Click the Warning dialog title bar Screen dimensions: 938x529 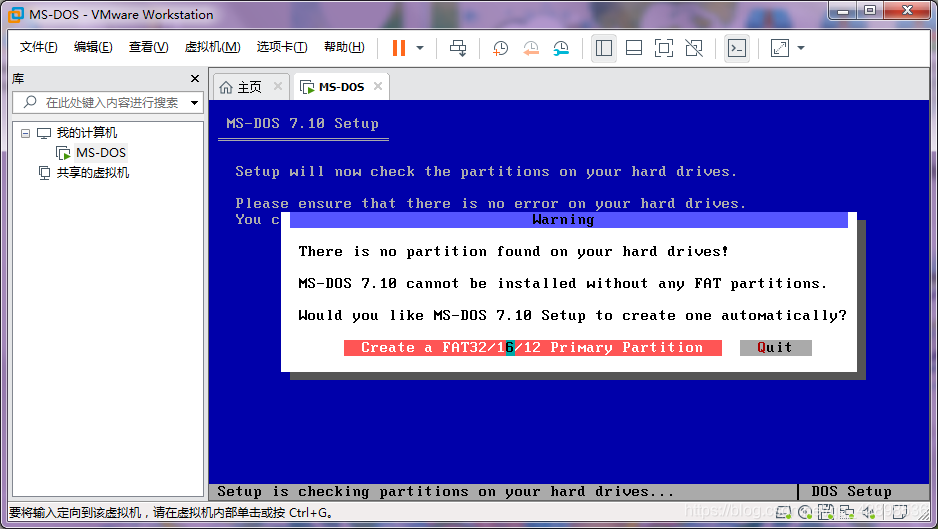click(x=568, y=220)
